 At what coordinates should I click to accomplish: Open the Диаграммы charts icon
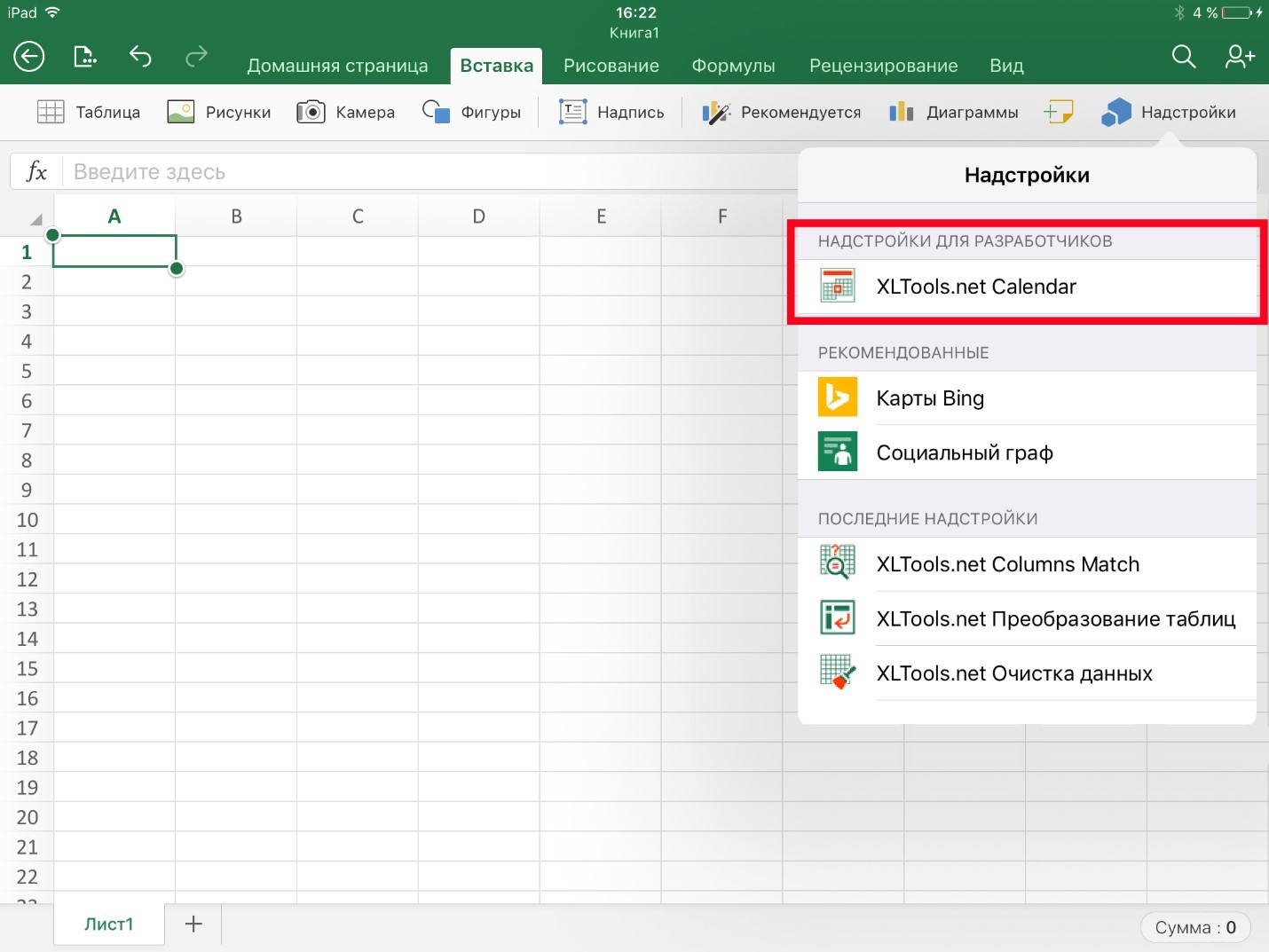point(902,112)
